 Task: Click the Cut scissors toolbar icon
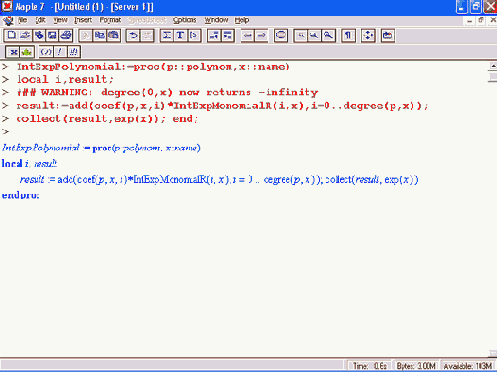coord(86,35)
